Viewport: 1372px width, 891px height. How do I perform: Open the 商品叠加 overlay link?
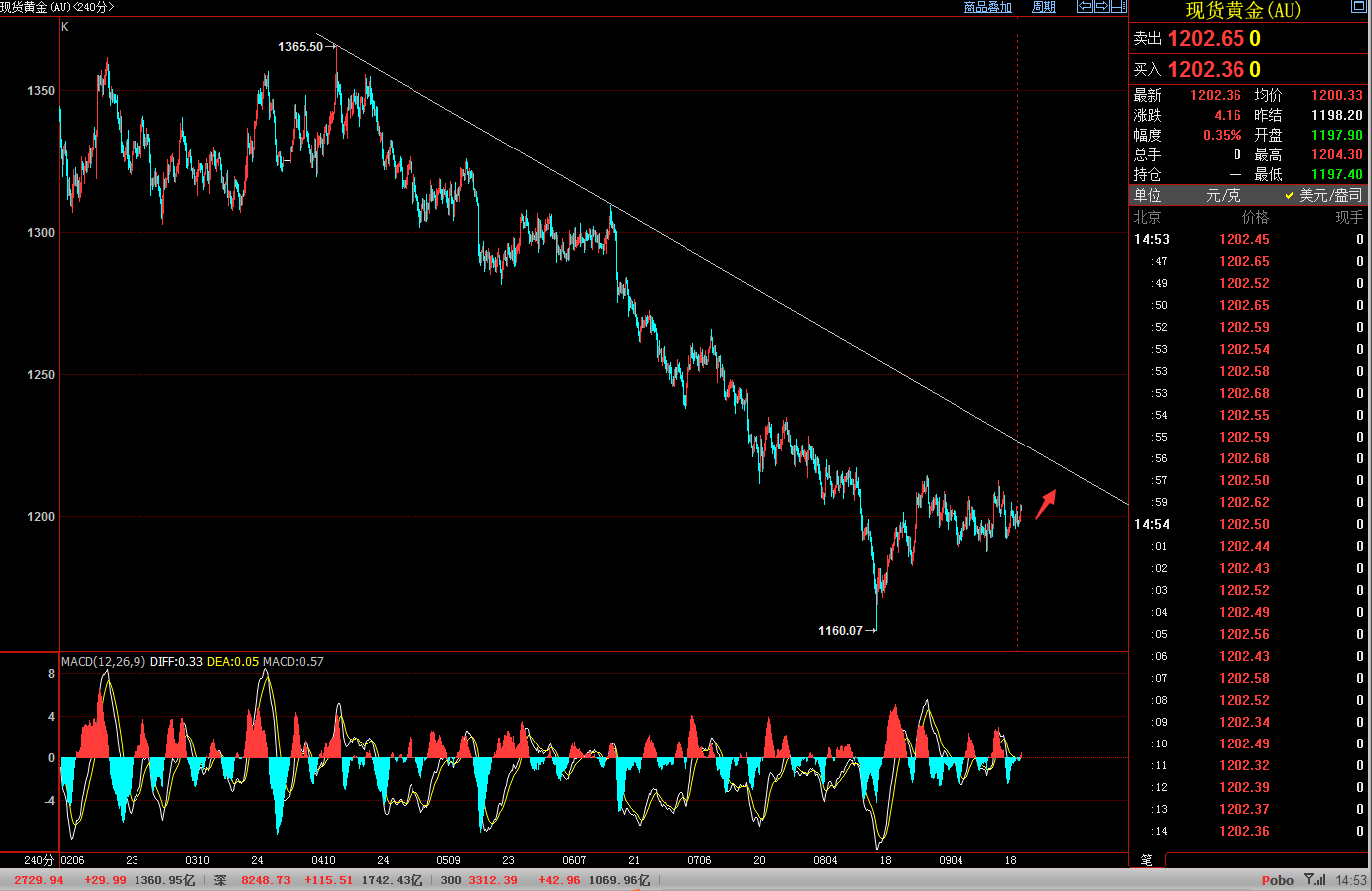[987, 7]
